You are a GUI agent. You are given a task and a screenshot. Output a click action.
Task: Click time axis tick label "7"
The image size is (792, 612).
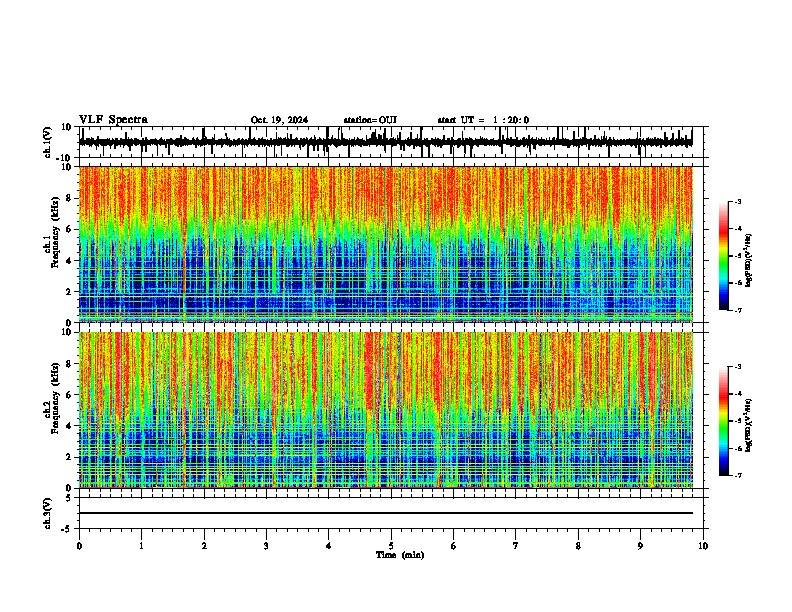tap(516, 546)
